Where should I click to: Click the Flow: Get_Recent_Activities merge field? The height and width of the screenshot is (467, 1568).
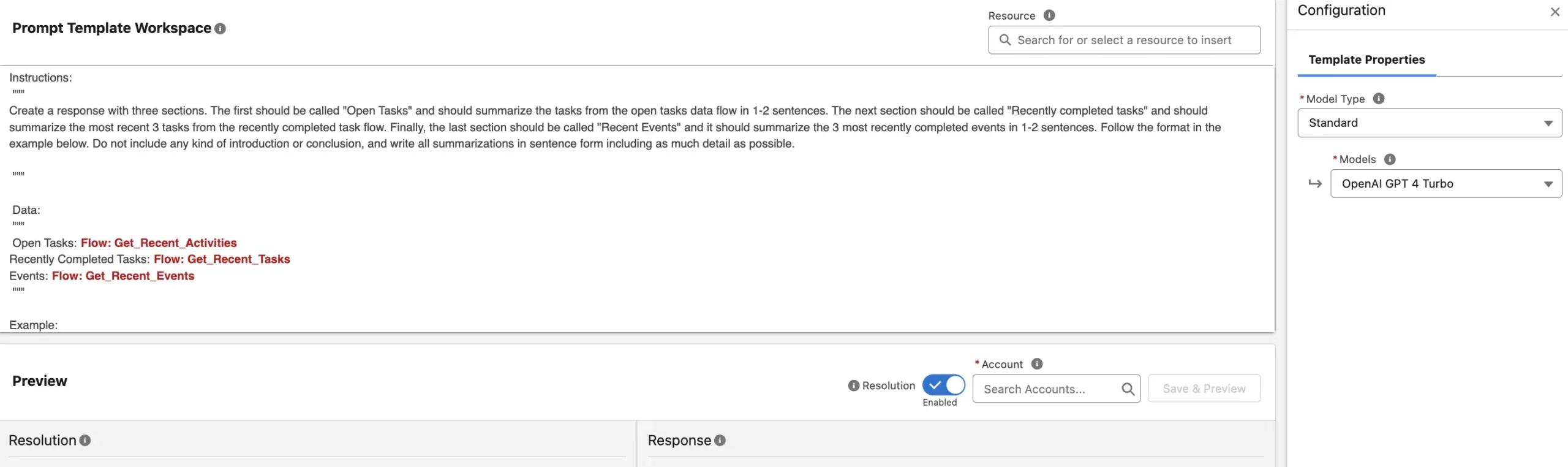click(159, 243)
